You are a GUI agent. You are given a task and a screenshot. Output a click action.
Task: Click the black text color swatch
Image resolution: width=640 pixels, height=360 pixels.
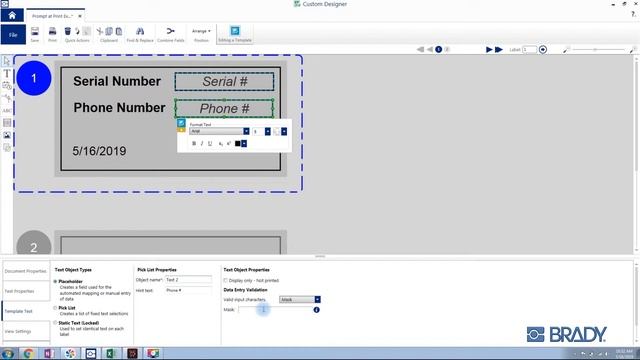tap(238, 143)
